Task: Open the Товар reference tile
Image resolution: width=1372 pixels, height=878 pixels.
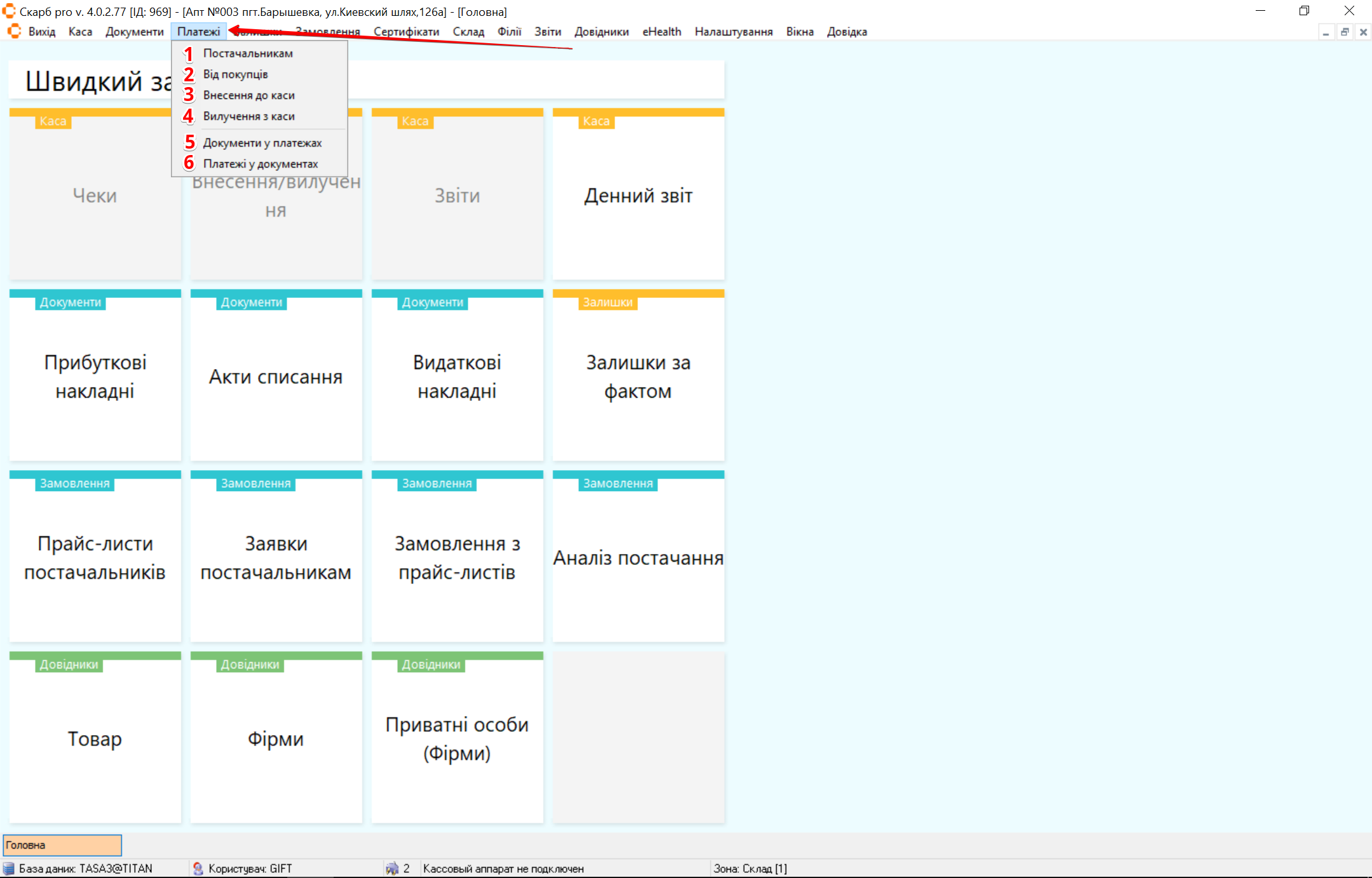Action: pyautogui.click(x=95, y=739)
